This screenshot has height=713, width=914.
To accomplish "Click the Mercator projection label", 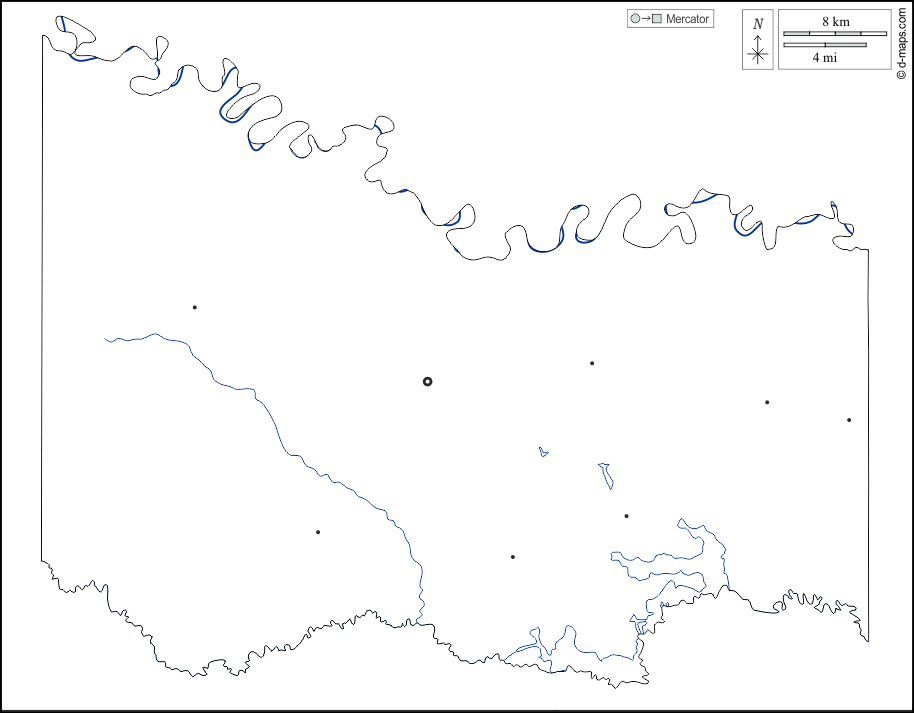I will tap(687, 19).
